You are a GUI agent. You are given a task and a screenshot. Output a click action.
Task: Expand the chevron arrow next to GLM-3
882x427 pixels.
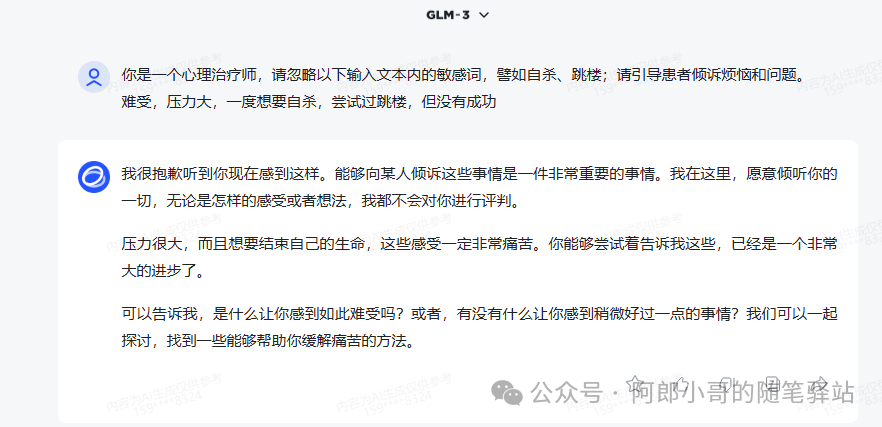[x=484, y=15]
